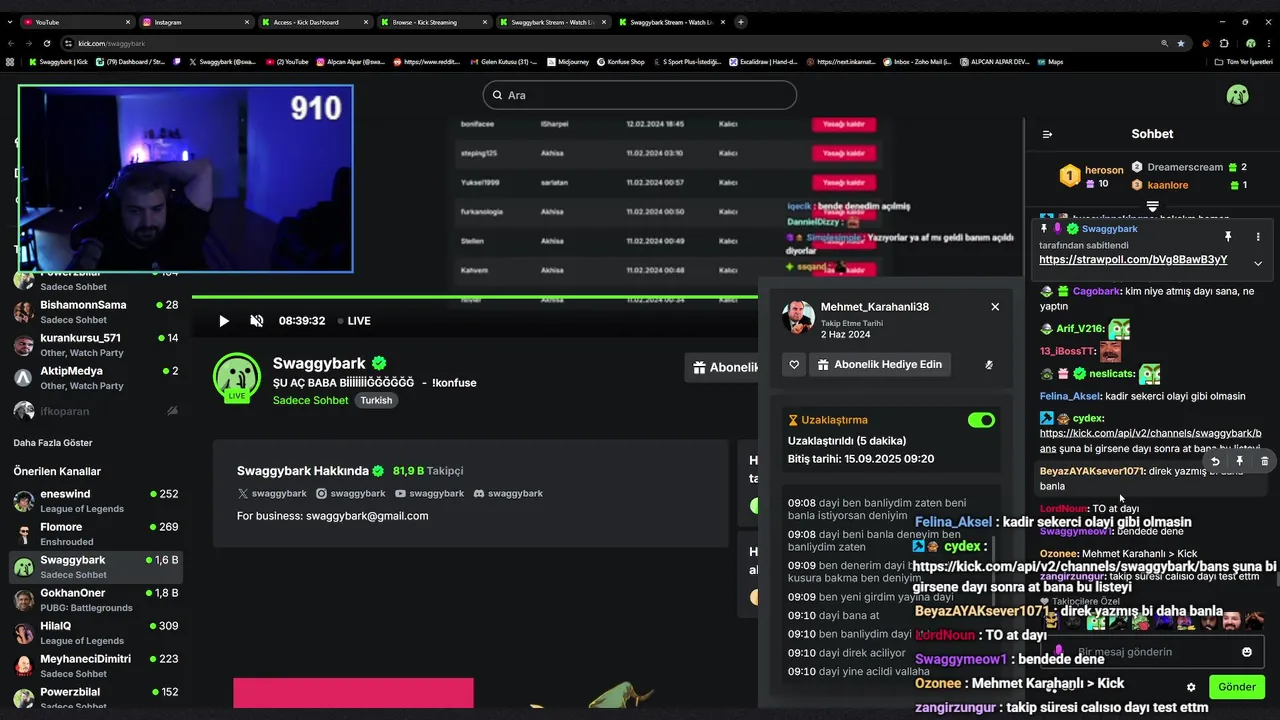Delete the hovered chat message
This screenshot has height=720, width=1280.
[x=1264, y=461]
